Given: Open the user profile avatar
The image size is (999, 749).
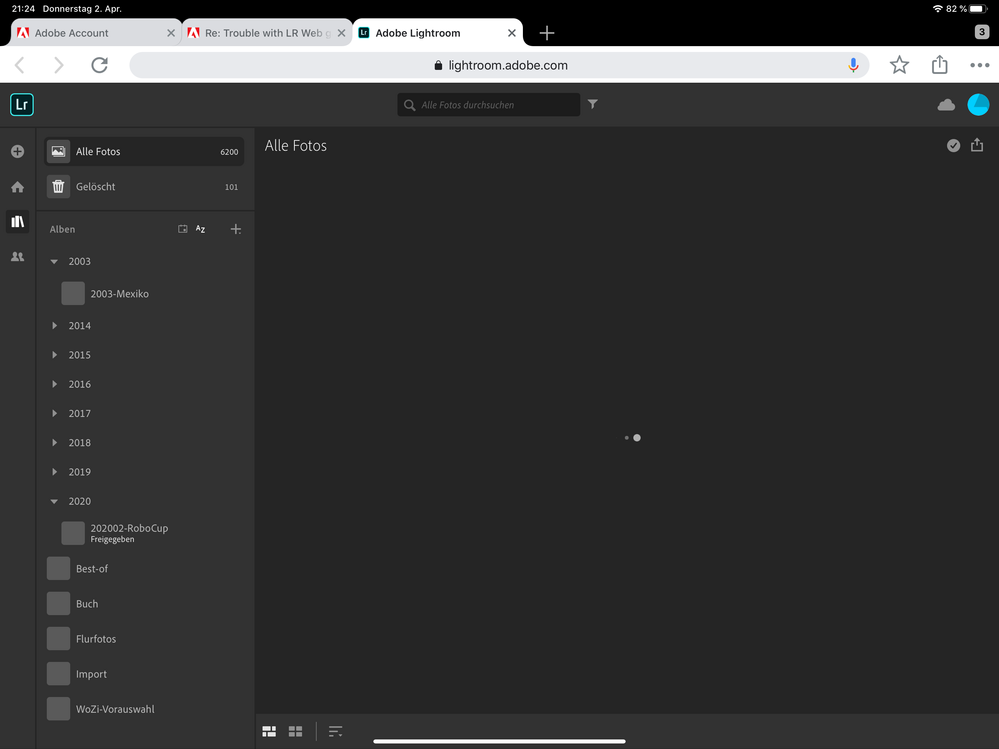Looking at the screenshot, I should coord(978,104).
